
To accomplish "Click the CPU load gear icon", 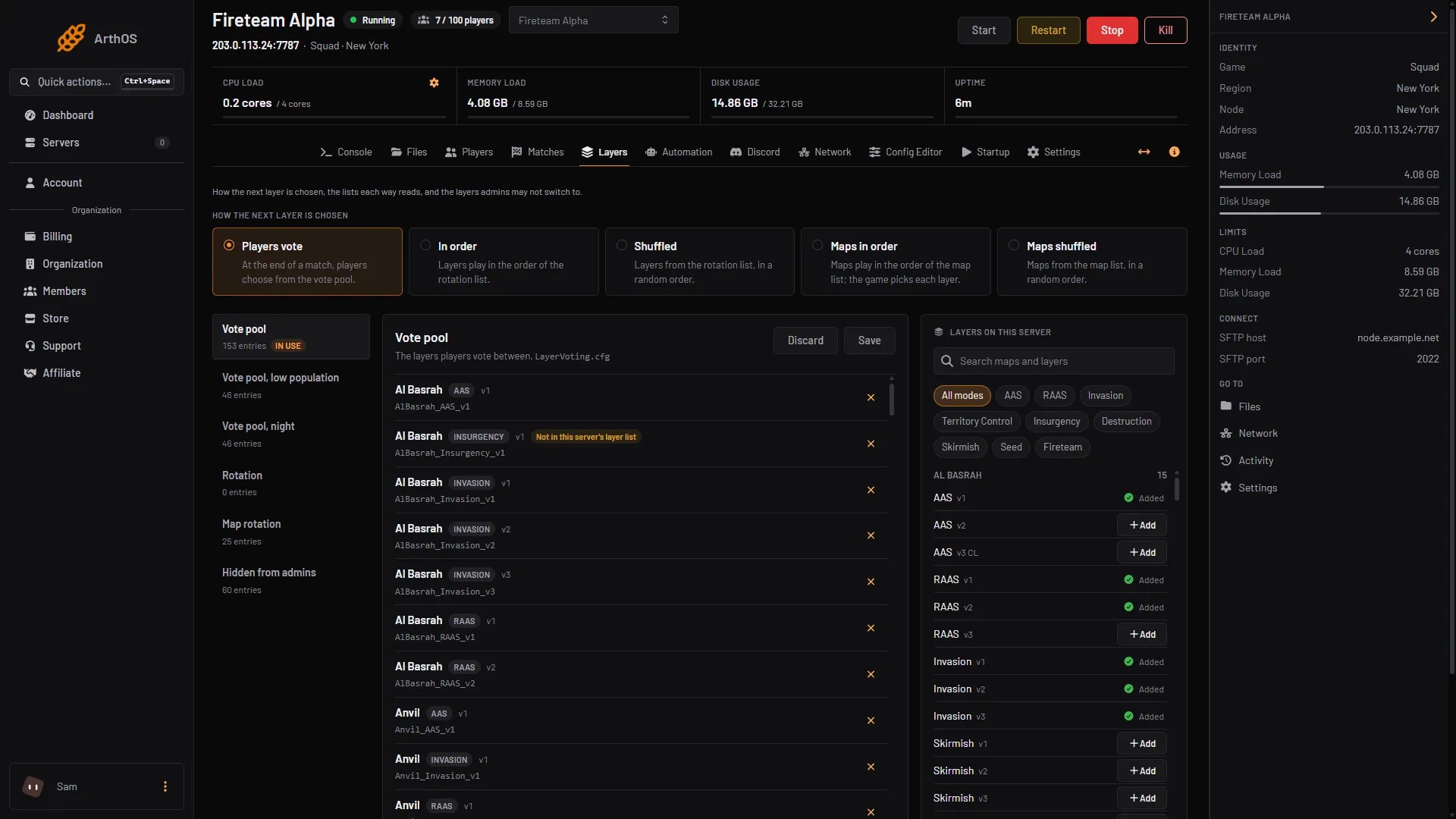I will [434, 83].
